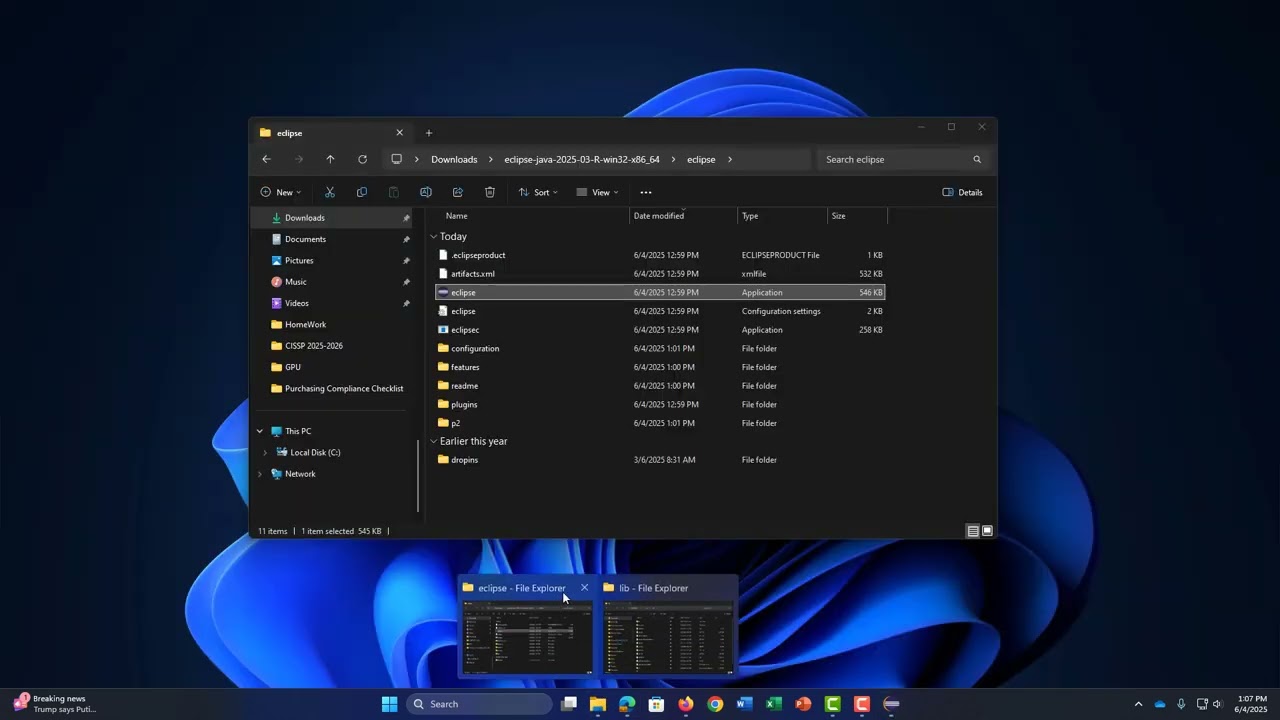Viewport: 1280px width, 720px height.
Task: Open CISSP 2025-2026 in the sidebar
Action: click(313, 346)
